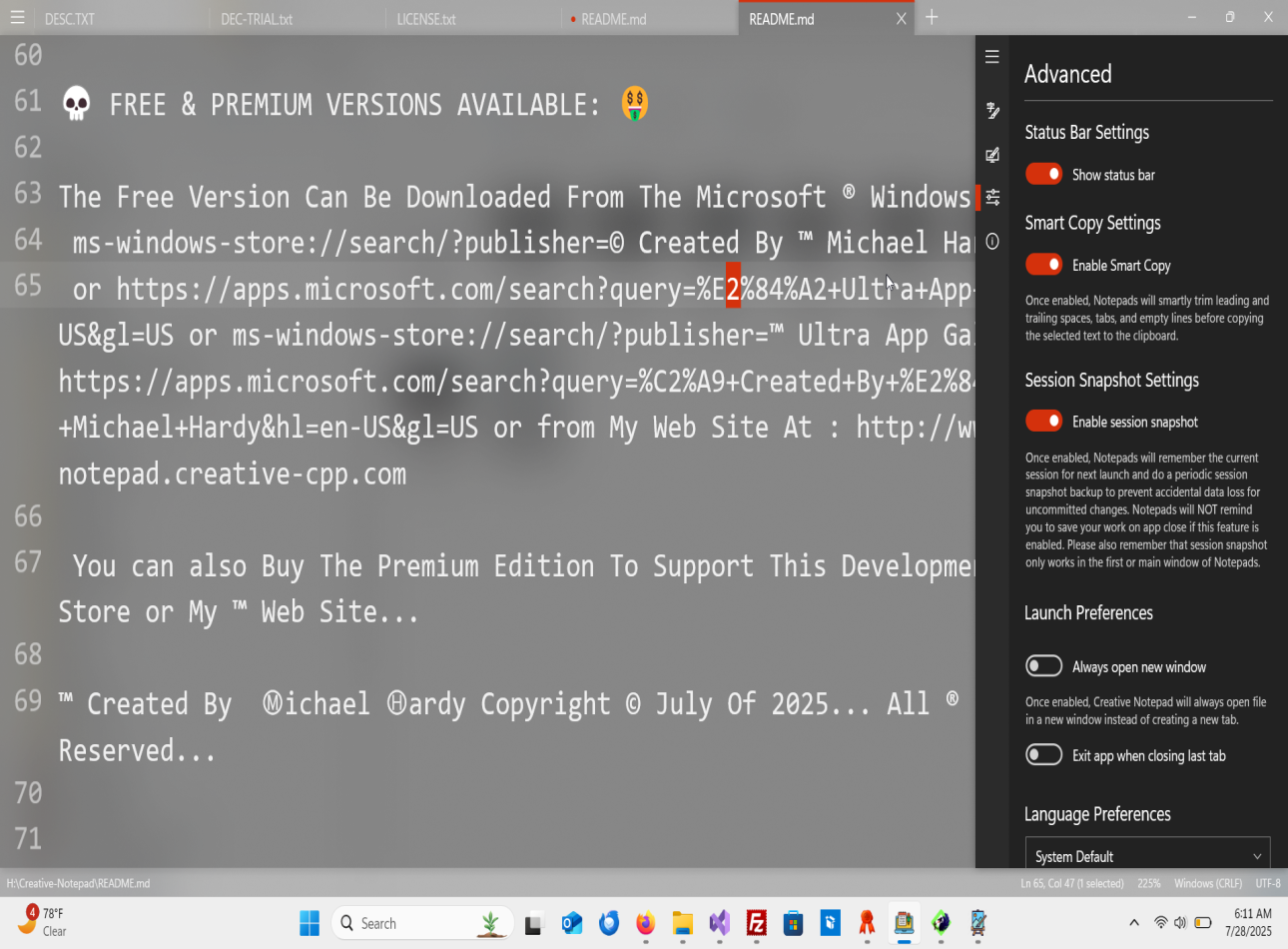1288x949 pixels.
Task: Open the Wi-Fi network tray icon
Action: [x=1160, y=923]
